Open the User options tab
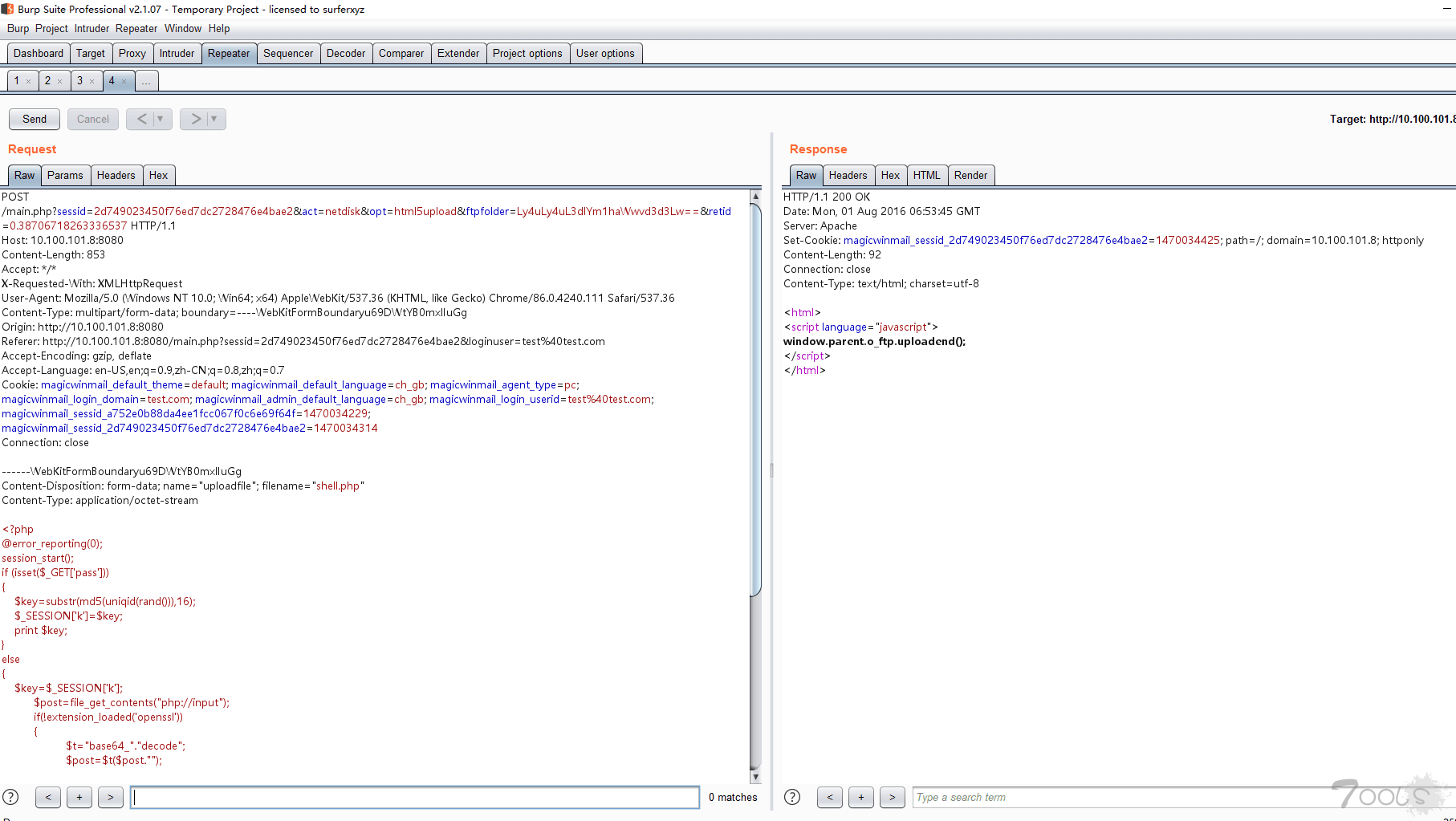Image resolution: width=1456 pixels, height=821 pixels. tap(605, 53)
